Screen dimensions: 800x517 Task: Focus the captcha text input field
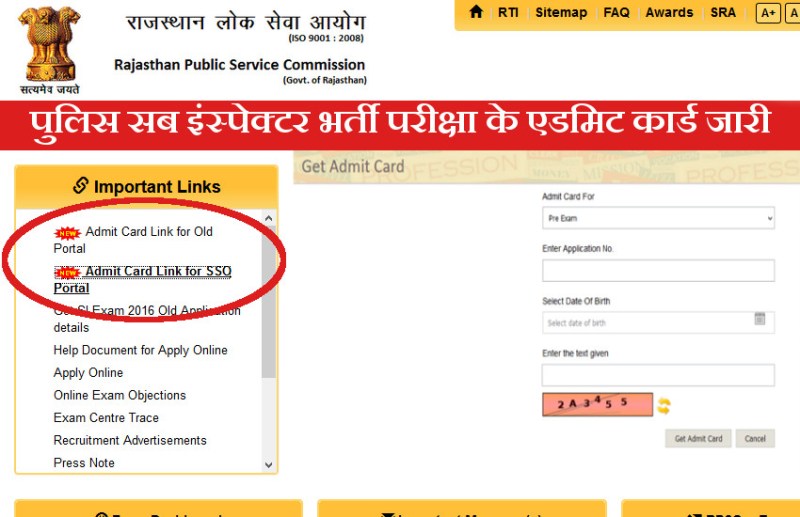click(658, 375)
